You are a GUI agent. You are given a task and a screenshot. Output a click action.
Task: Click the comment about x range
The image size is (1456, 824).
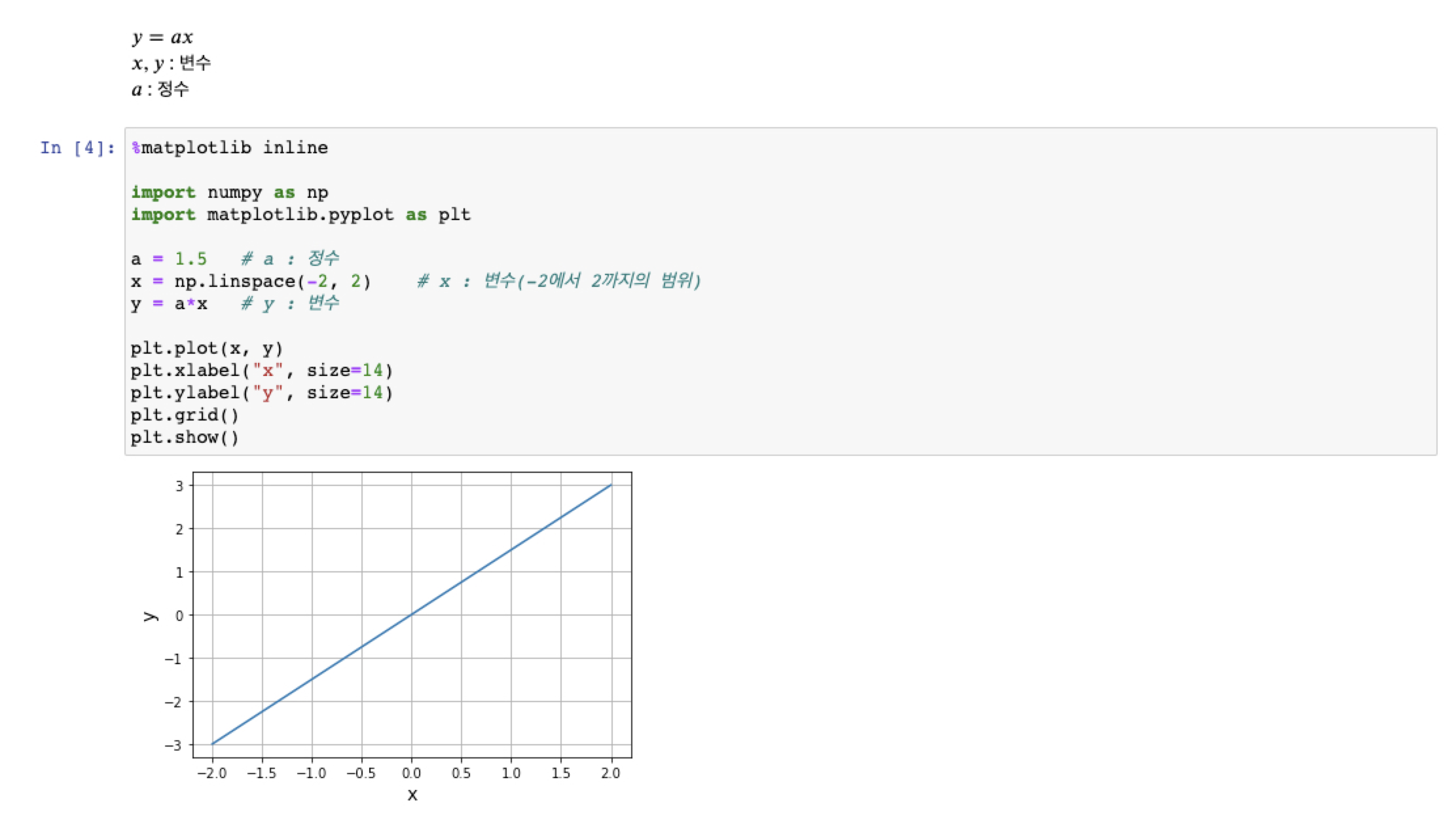[x=558, y=282]
